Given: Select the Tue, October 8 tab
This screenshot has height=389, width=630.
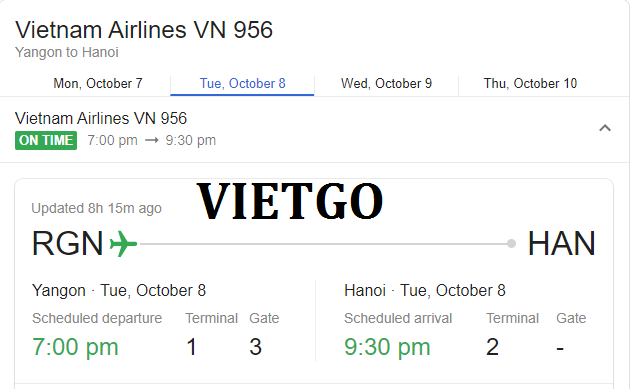Looking at the screenshot, I should click(242, 84).
